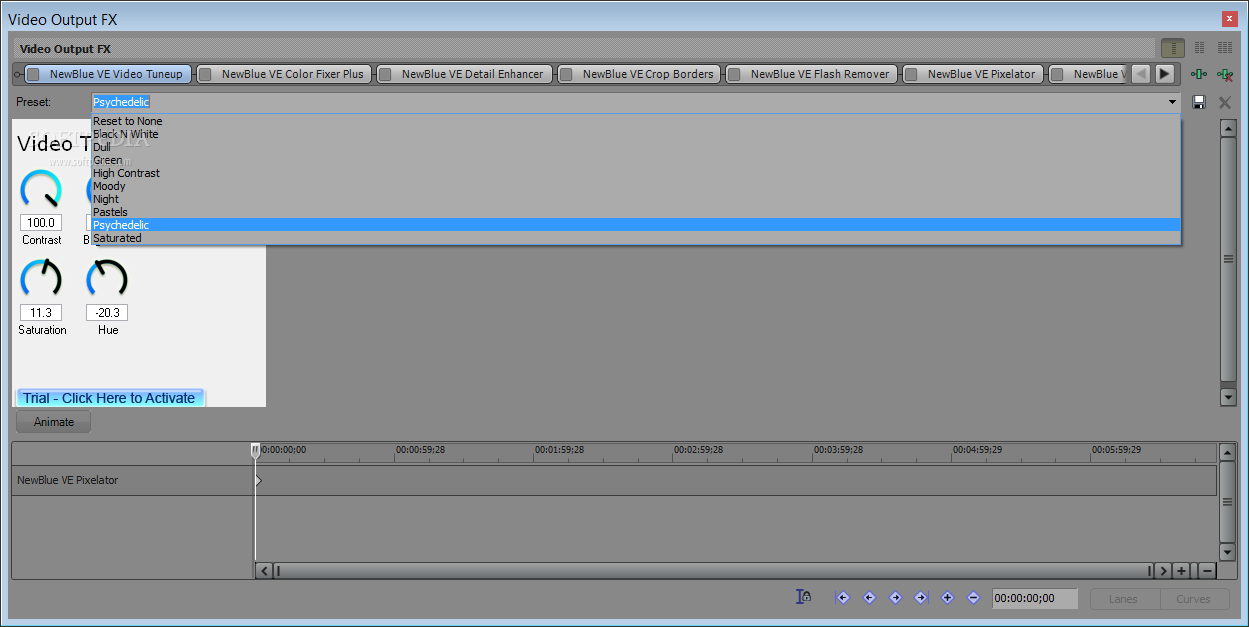The height and width of the screenshot is (627, 1249).
Task: Close the Video Output FX window
Action: 1229,19
